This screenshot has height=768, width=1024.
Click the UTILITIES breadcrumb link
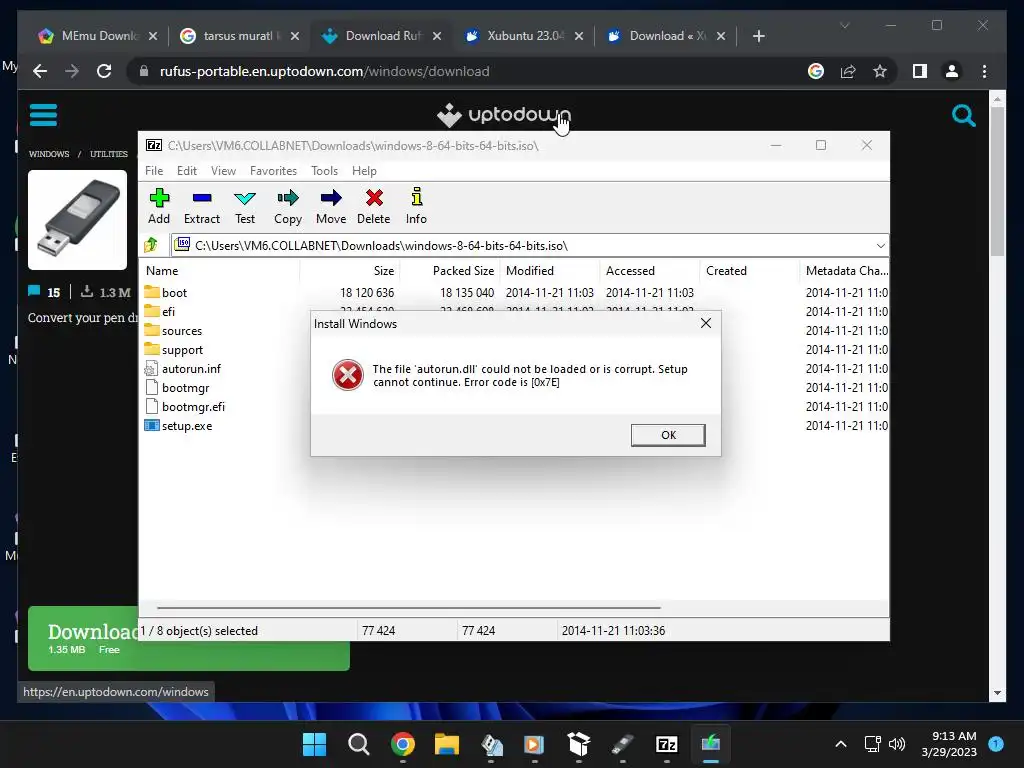[x=109, y=154]
